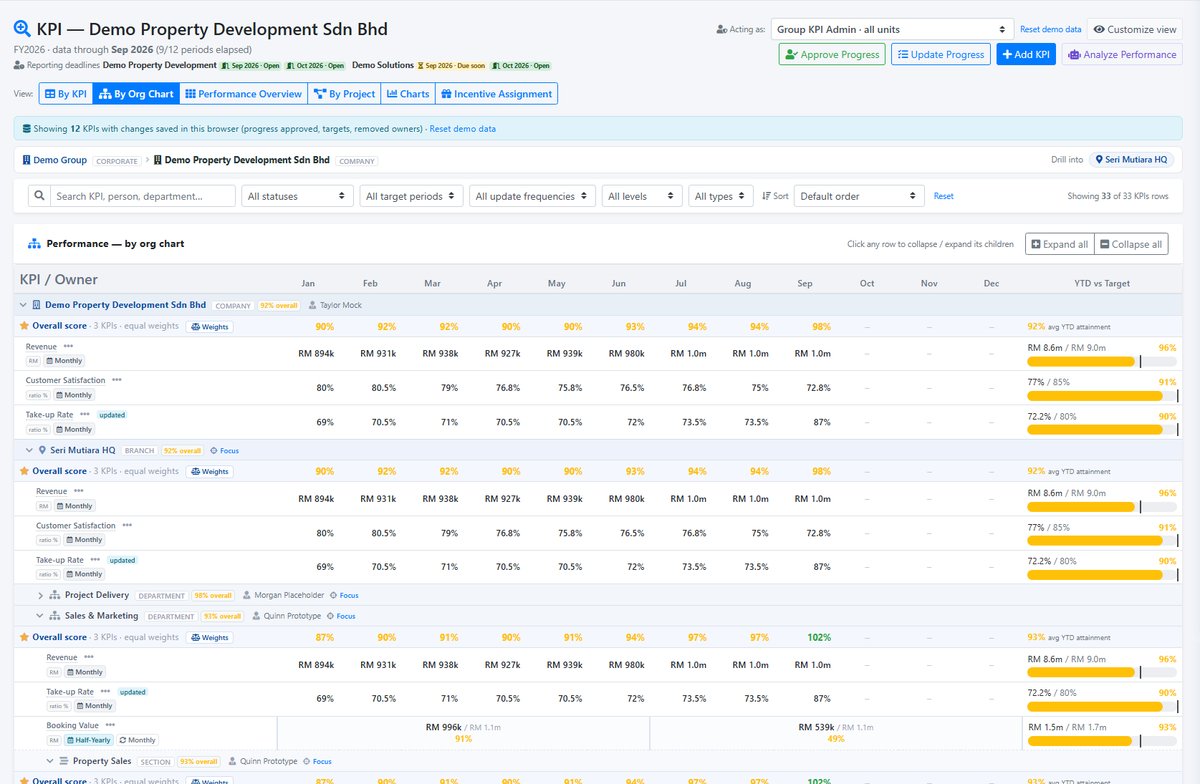Click the Monthly refresh badge on Booking Value

pos(138,740)
